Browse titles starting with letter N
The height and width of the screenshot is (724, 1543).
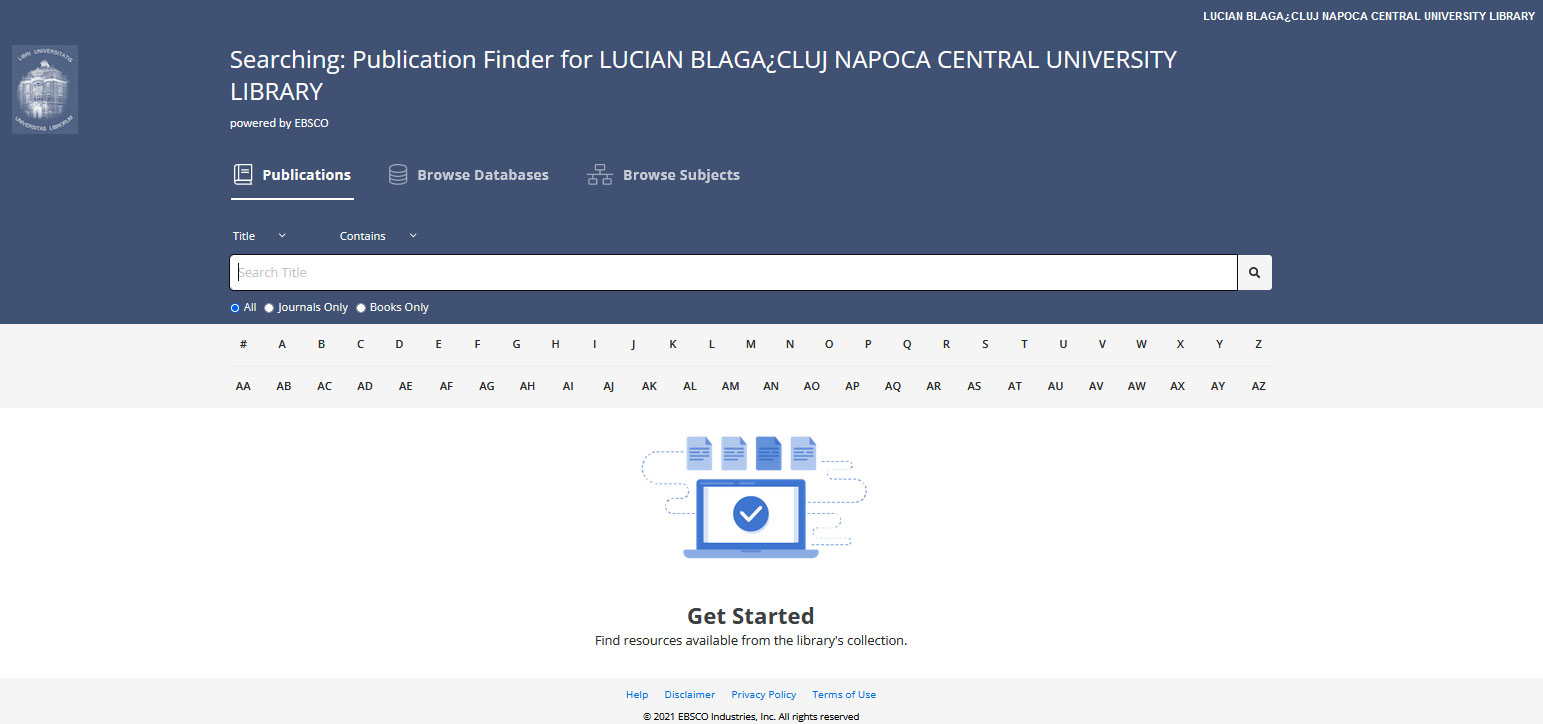(x=790, y=344)
